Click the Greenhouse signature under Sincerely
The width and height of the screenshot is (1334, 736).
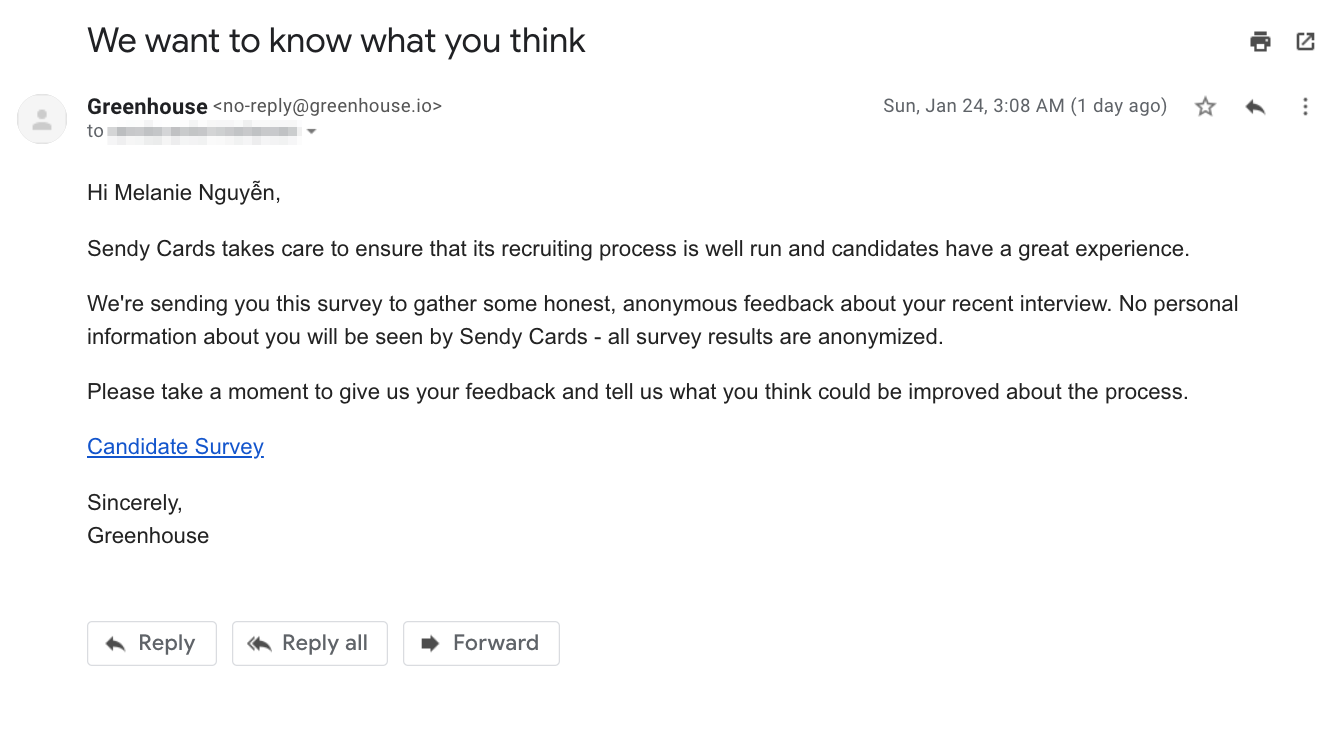coord(148,535)
